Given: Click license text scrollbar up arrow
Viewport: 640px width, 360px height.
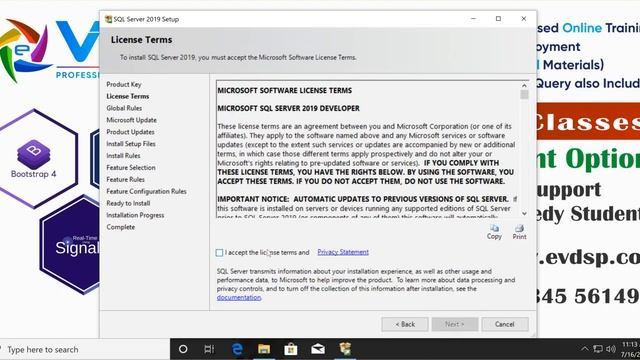Looking at the screenshot, I should point(524,86).
